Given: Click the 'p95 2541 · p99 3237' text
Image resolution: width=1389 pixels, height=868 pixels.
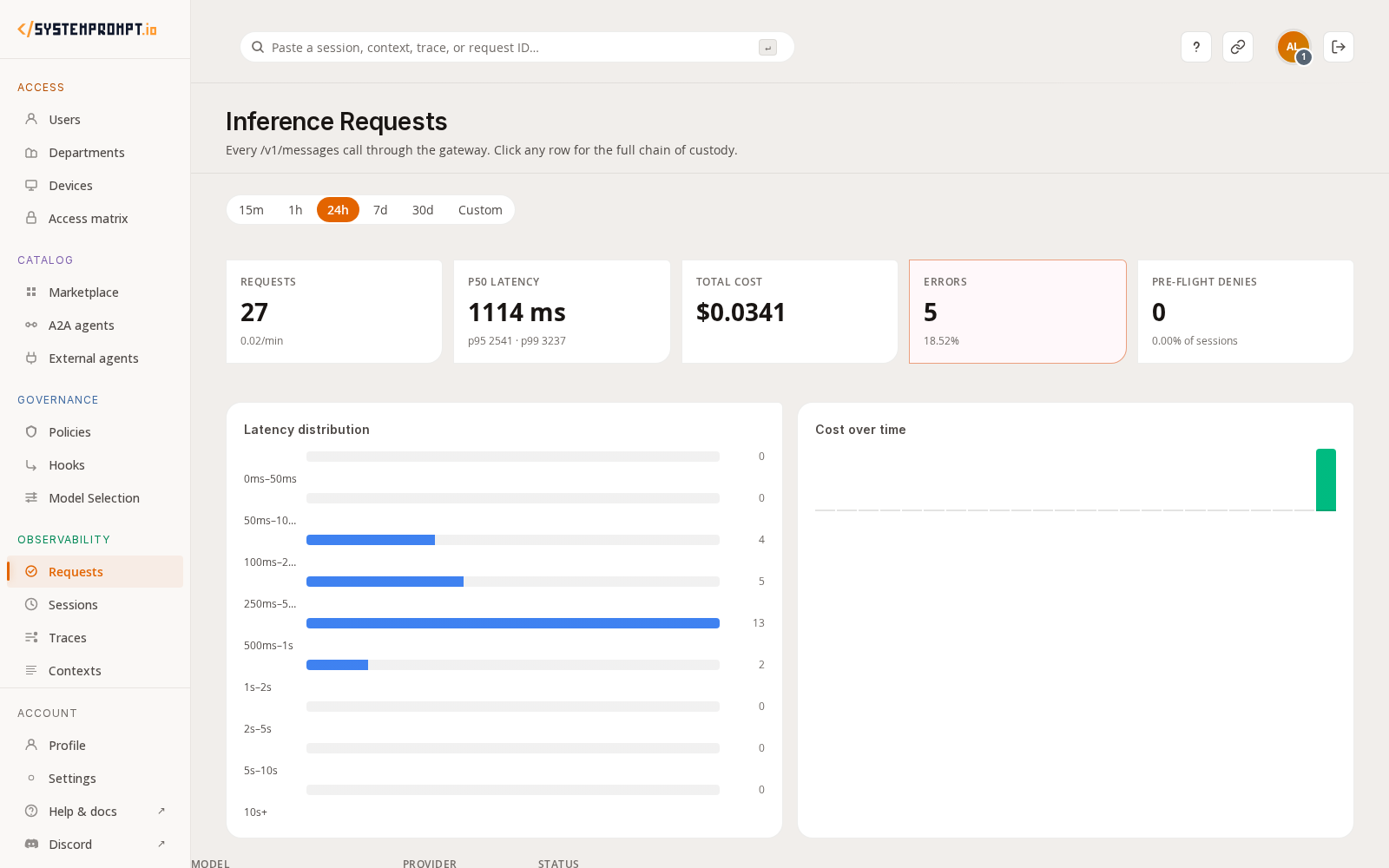Looking at the screenshot, I should pyautogui.click(x=517, y=341).
